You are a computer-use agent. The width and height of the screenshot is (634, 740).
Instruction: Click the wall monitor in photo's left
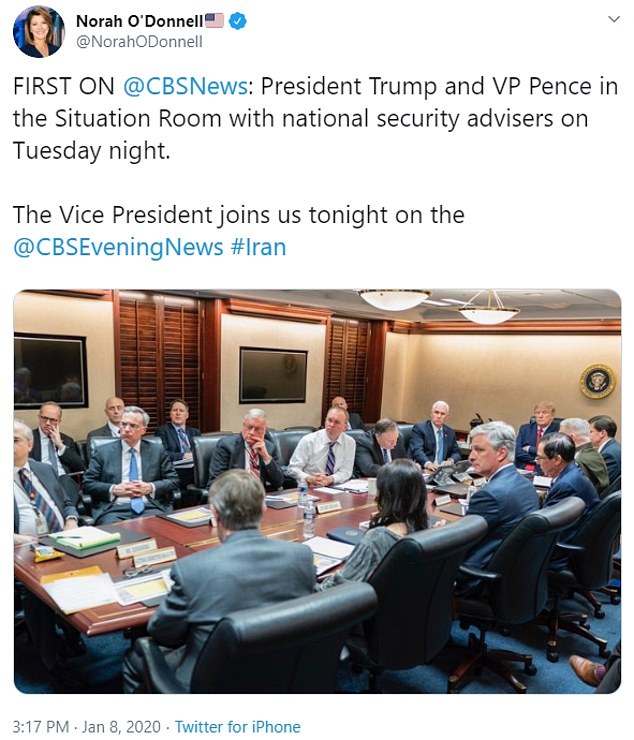coord(50,371)
